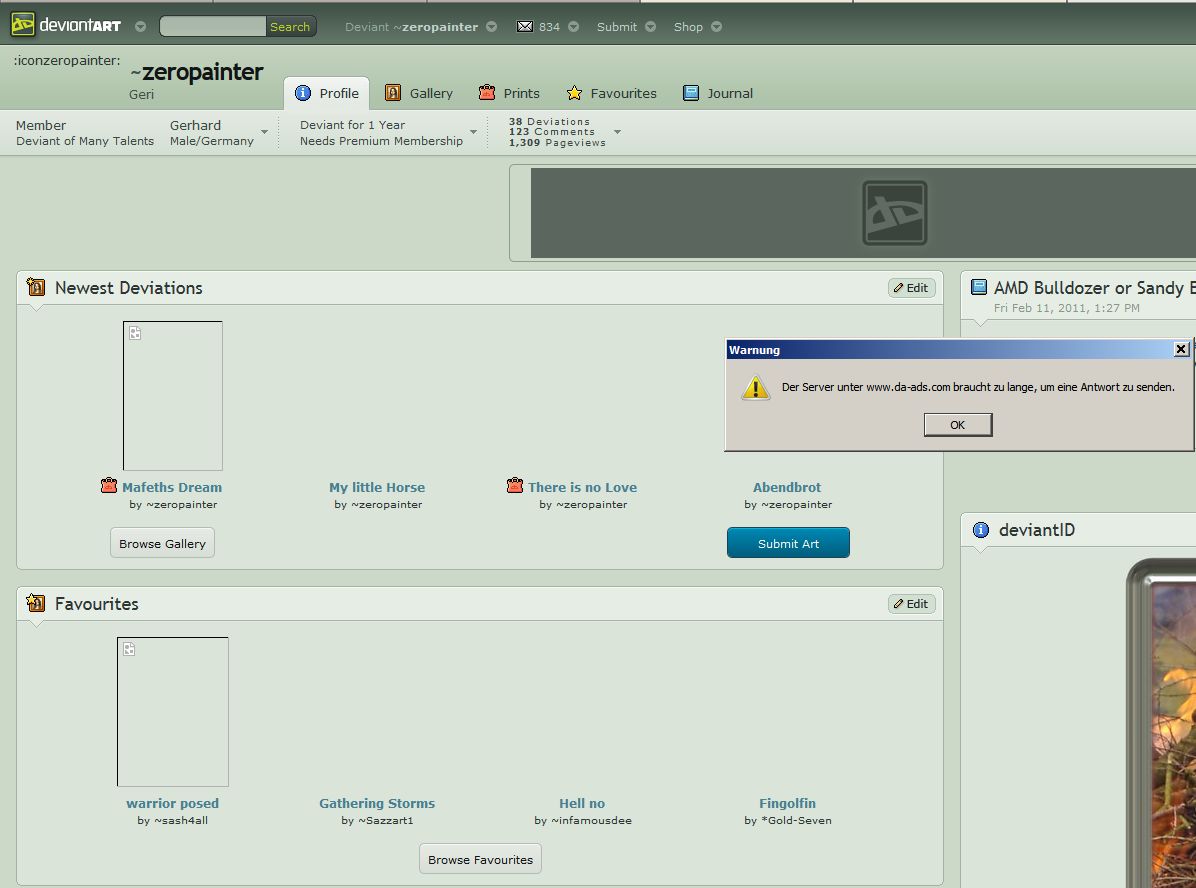Open the deviantID framed picture
Screen dimensions: 1196x888
click(x=1161, y=723)
